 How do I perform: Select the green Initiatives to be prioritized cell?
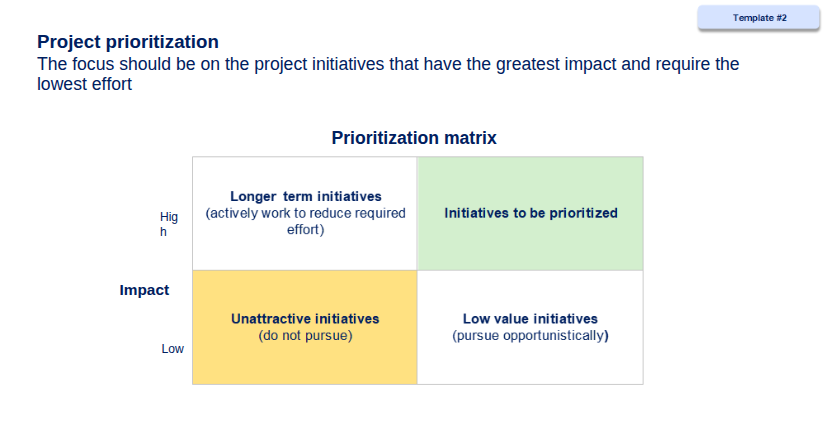[530, 213]
